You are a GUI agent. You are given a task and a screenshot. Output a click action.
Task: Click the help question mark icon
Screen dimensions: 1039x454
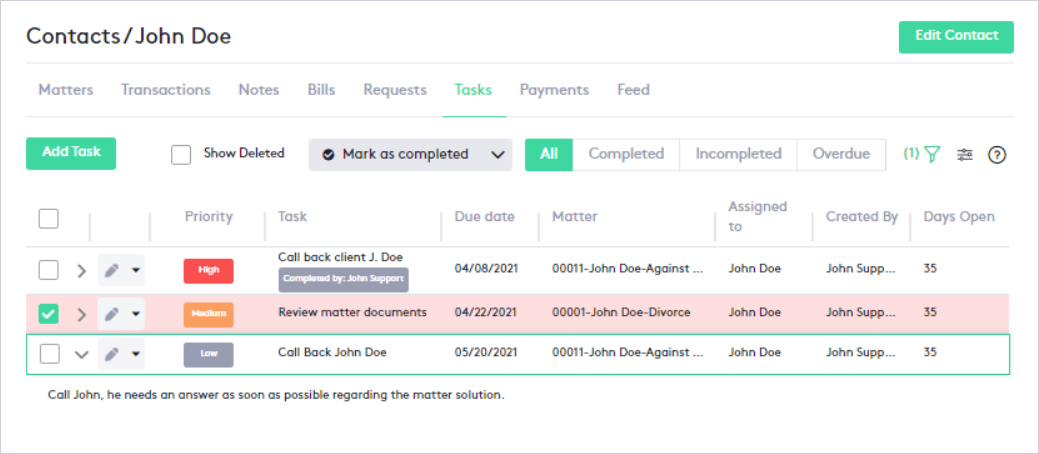[996, 155]
